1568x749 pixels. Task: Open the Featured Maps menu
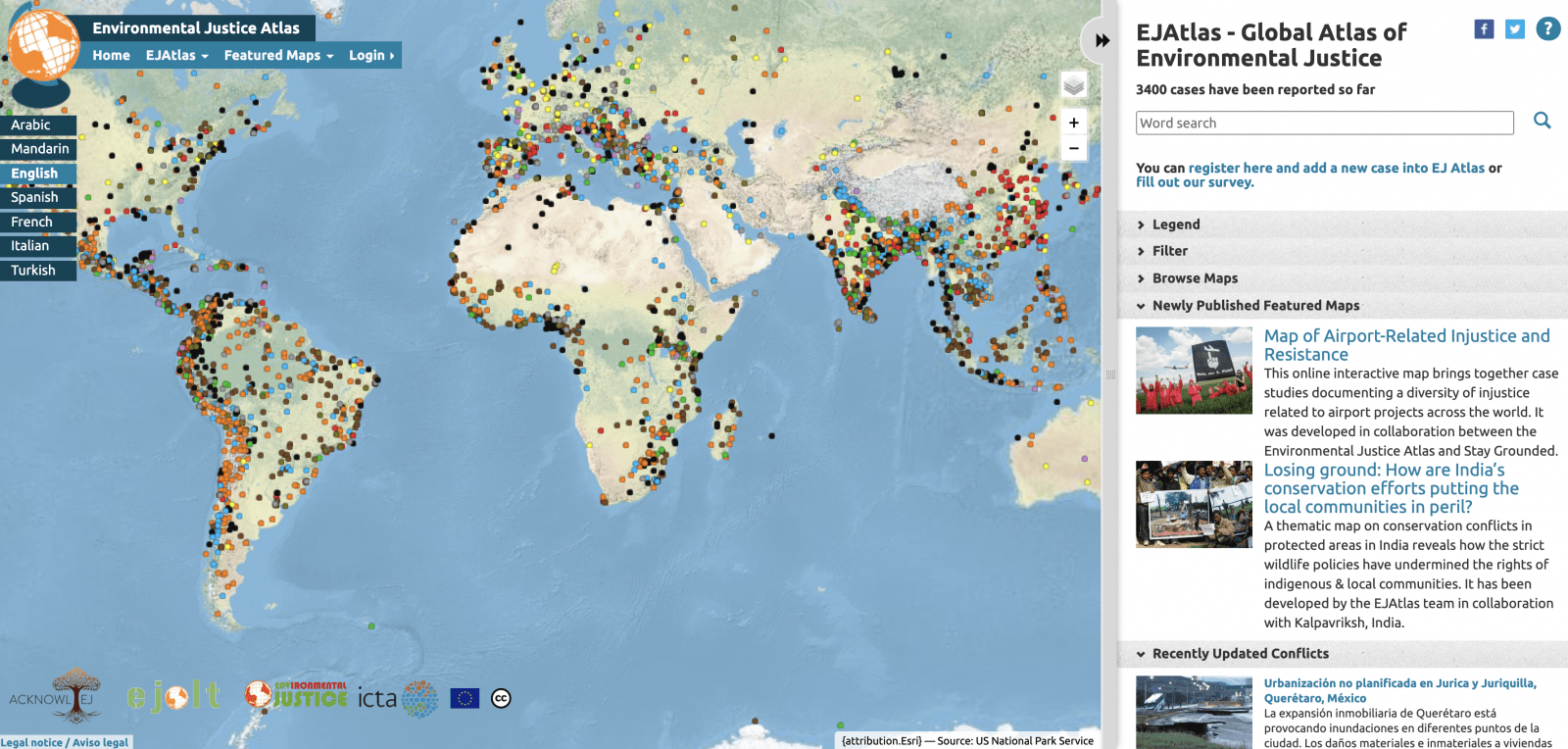coord(278,55)
